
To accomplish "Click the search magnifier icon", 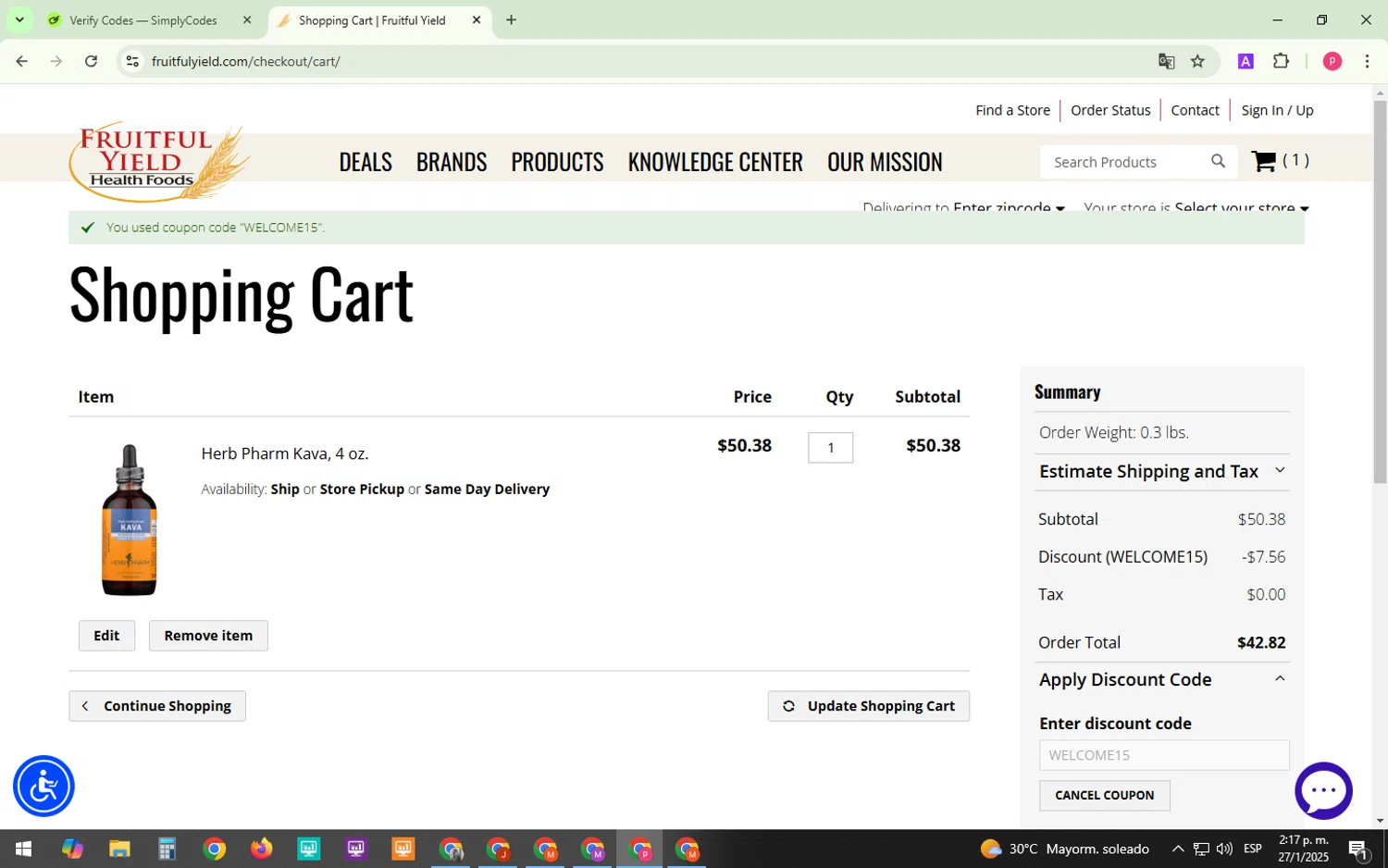I will tap(1218, 161).
